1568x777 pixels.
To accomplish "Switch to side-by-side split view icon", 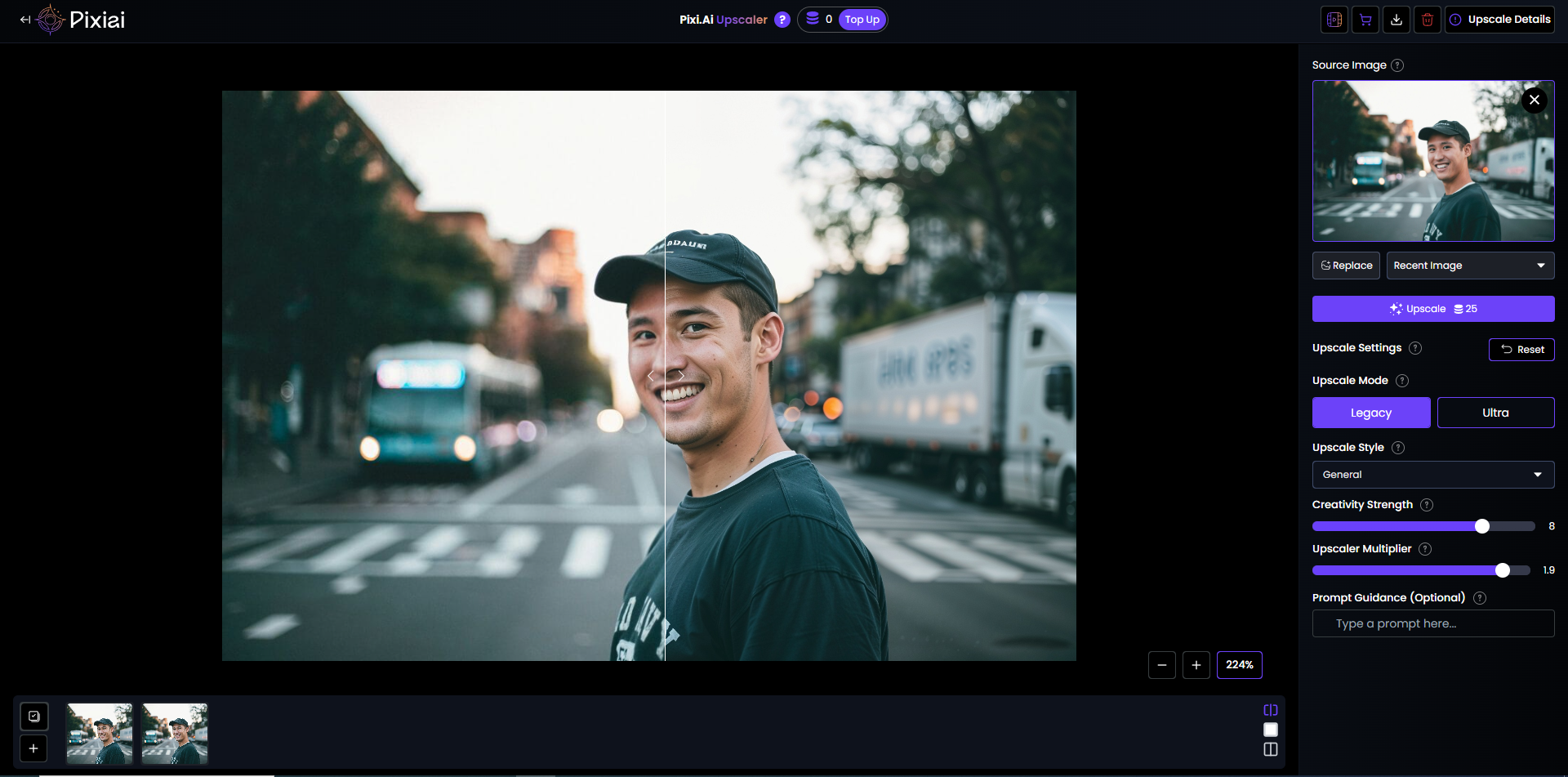I will [x=1271, y=749].
